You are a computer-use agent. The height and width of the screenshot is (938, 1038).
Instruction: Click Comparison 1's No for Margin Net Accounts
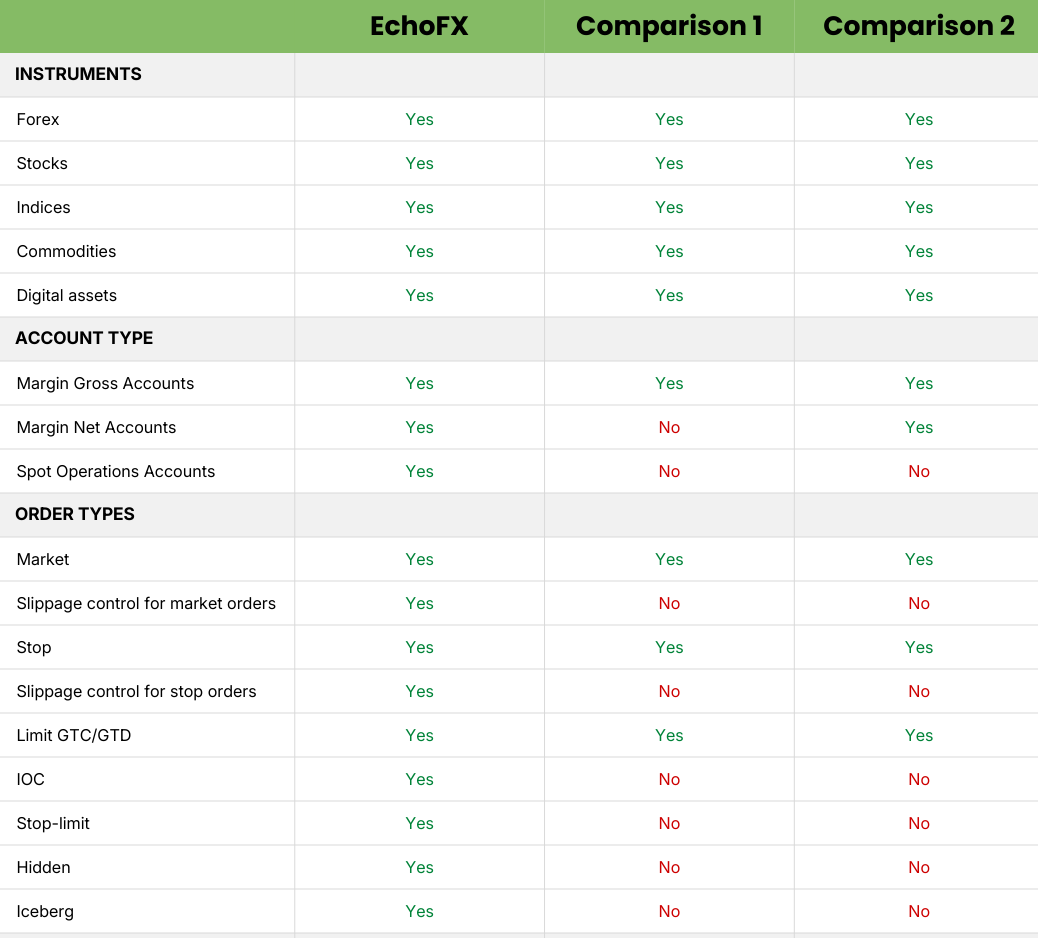point(669,427)
